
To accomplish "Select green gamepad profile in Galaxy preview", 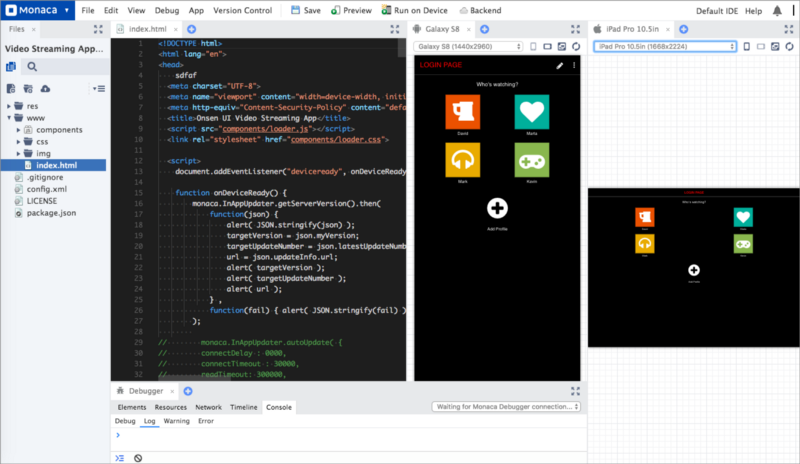I will click(532, 160).
